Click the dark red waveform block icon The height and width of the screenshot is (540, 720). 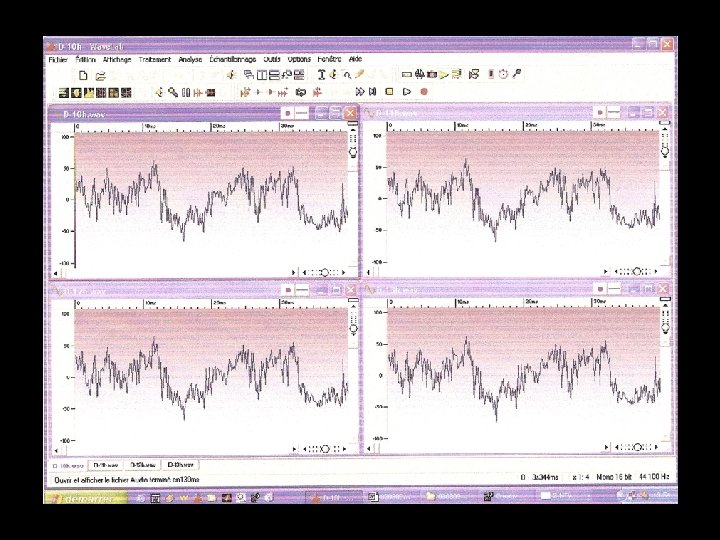point(211,93)
